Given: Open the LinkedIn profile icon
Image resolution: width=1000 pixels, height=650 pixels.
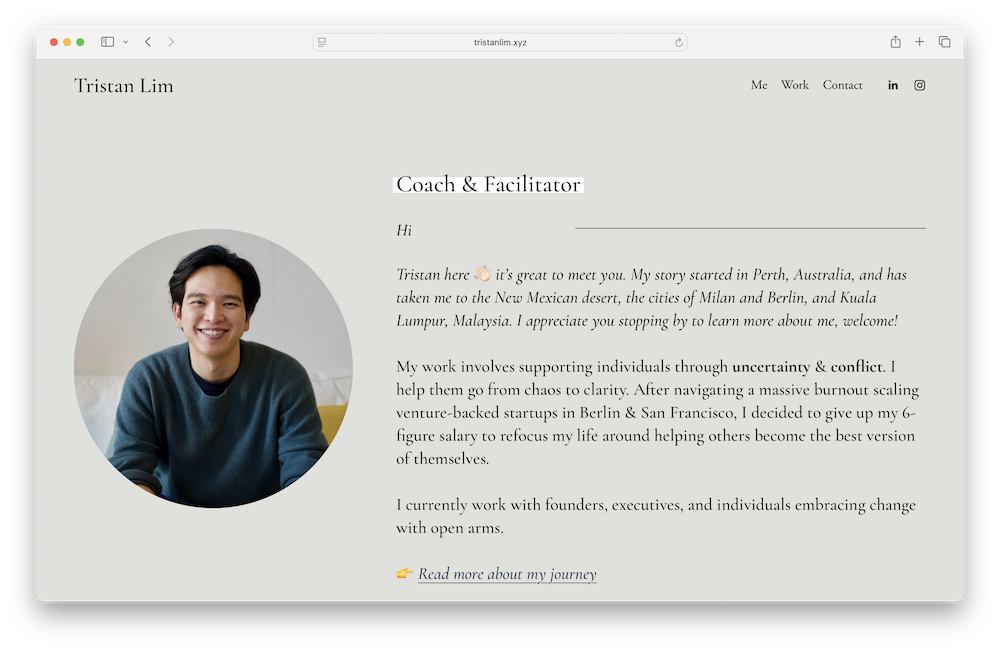Looking at the screenshot, I should click(x=893, y=85).
